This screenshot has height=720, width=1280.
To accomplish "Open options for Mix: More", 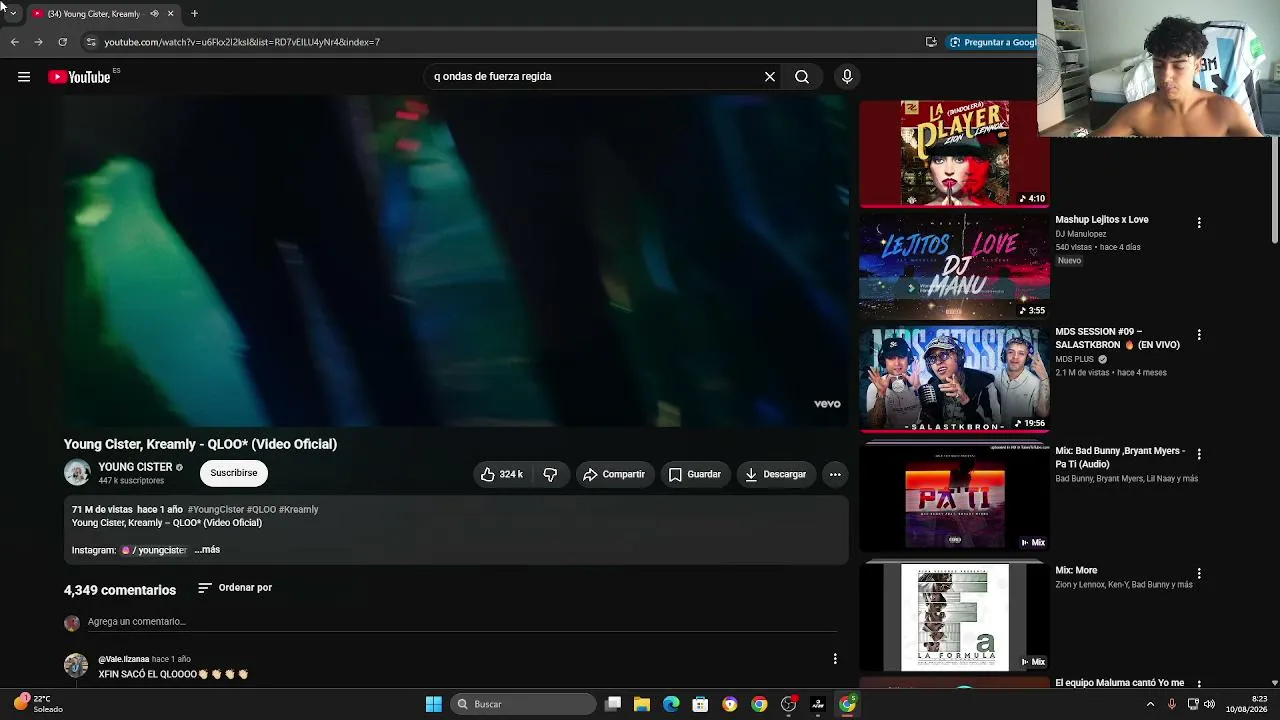I will click(1199, 574).
